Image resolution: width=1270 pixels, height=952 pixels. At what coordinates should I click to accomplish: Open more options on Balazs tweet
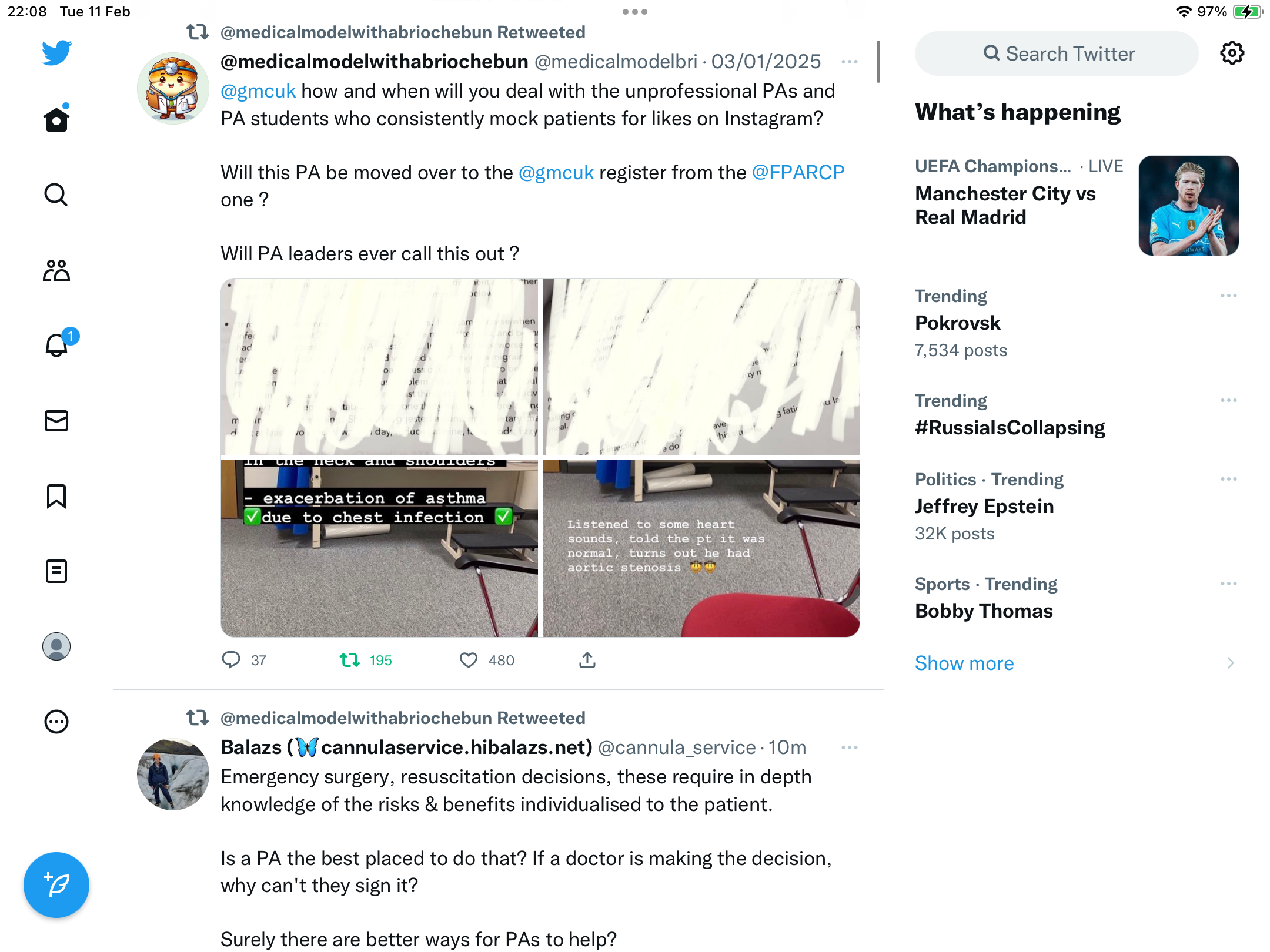pos(850,747)
